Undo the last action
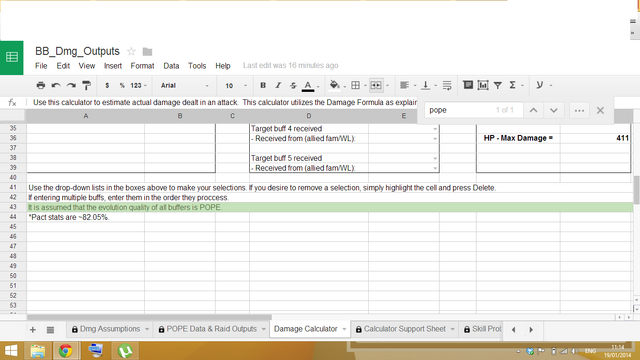Viewport: 640px width, 360px height. [x=56, y=85]
